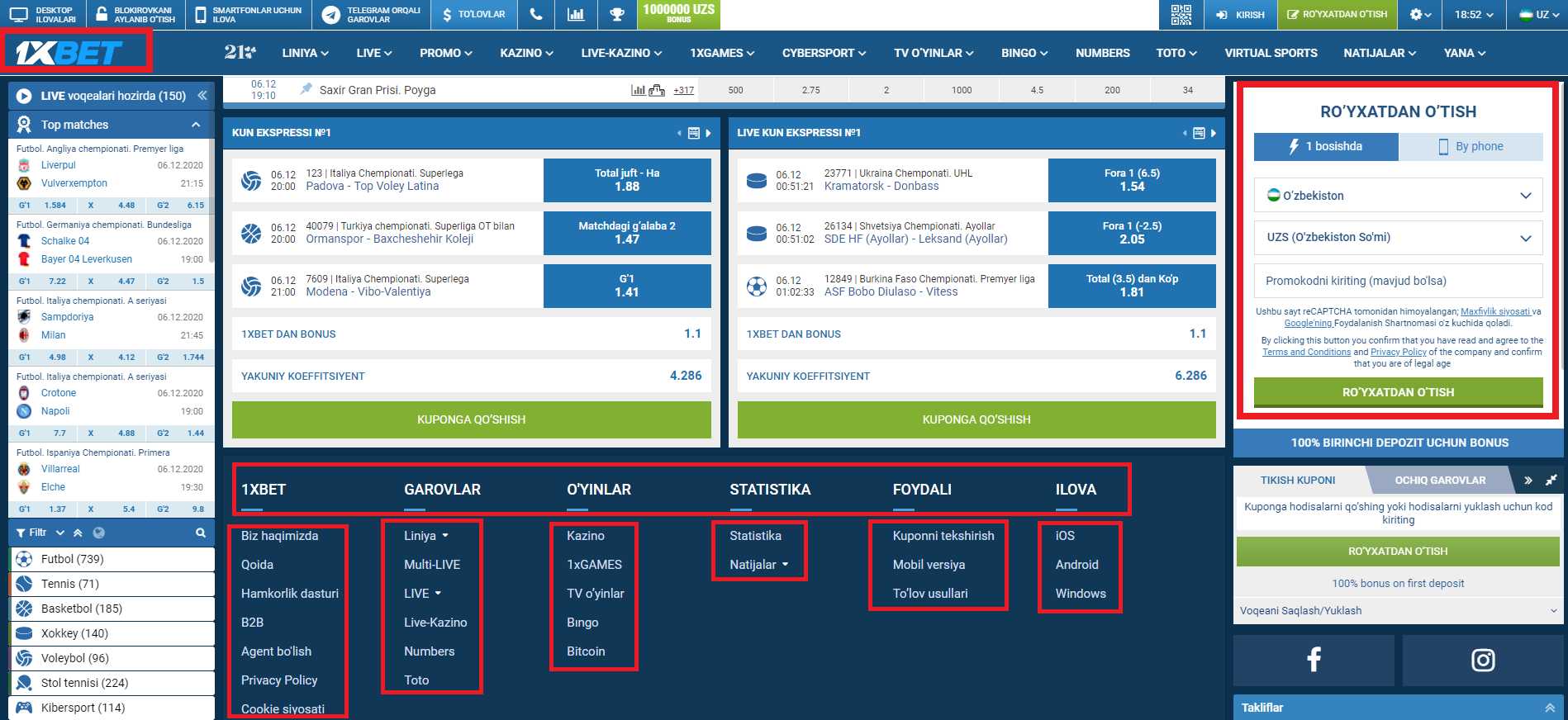Click the 1XBET logo

[69, 54]
